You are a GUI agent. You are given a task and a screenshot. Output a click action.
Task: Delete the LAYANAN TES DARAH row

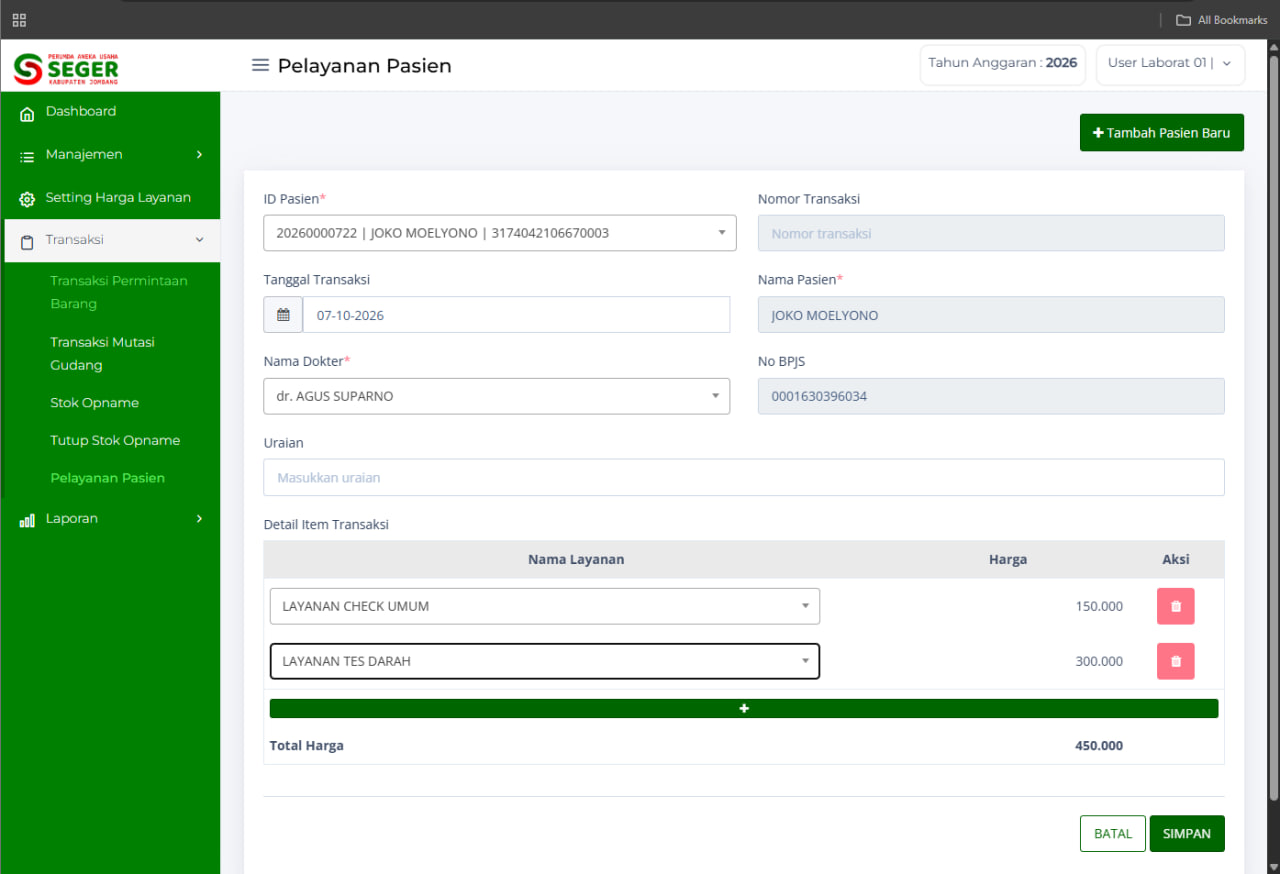(1176, 661)
